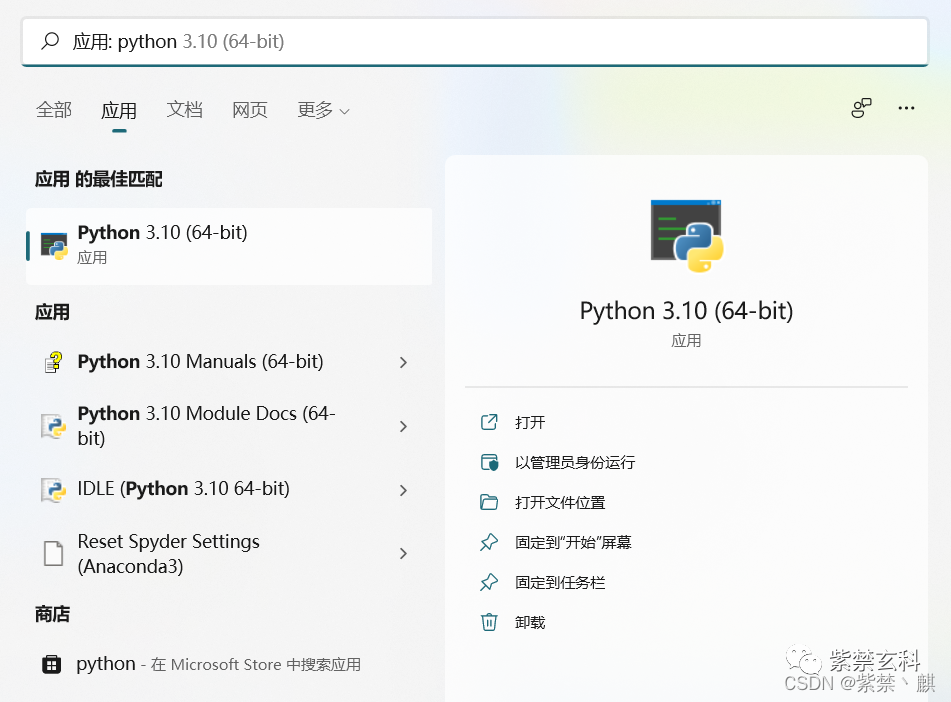This screenshot has height=702, width=951.
Task: Expand arrow for Python 3.10 Module Docs
Action: [403, 426]
